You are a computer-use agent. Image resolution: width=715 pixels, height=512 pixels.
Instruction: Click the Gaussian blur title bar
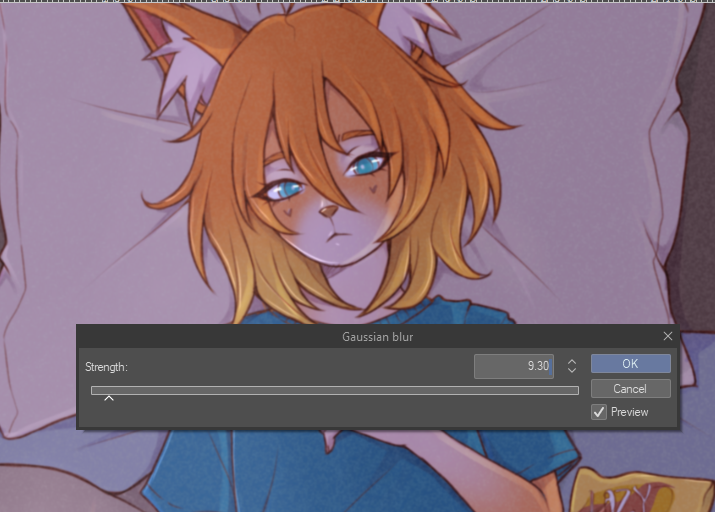(x=378, y=336)
